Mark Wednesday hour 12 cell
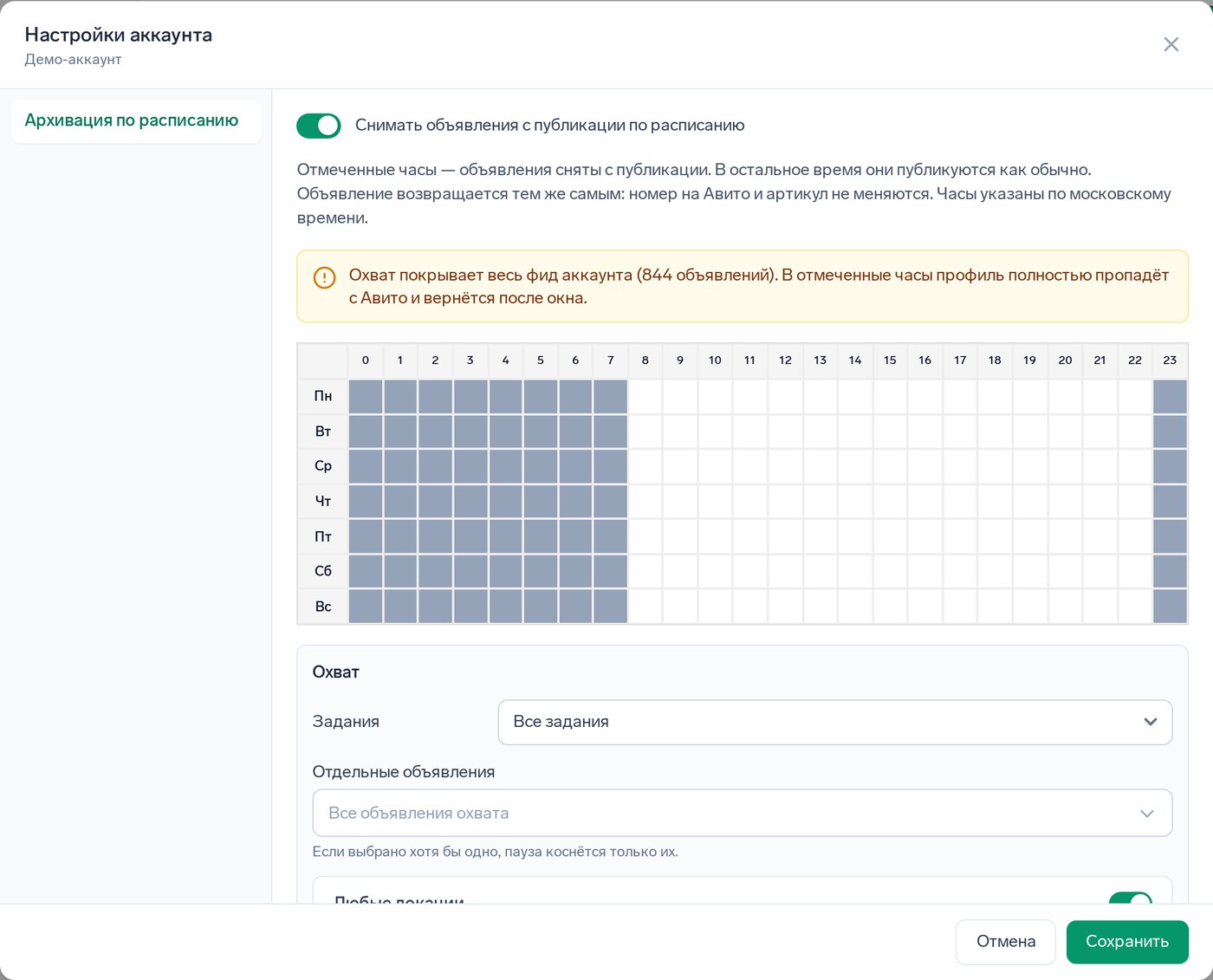The image size is (1213, 980). pos(785,466)
